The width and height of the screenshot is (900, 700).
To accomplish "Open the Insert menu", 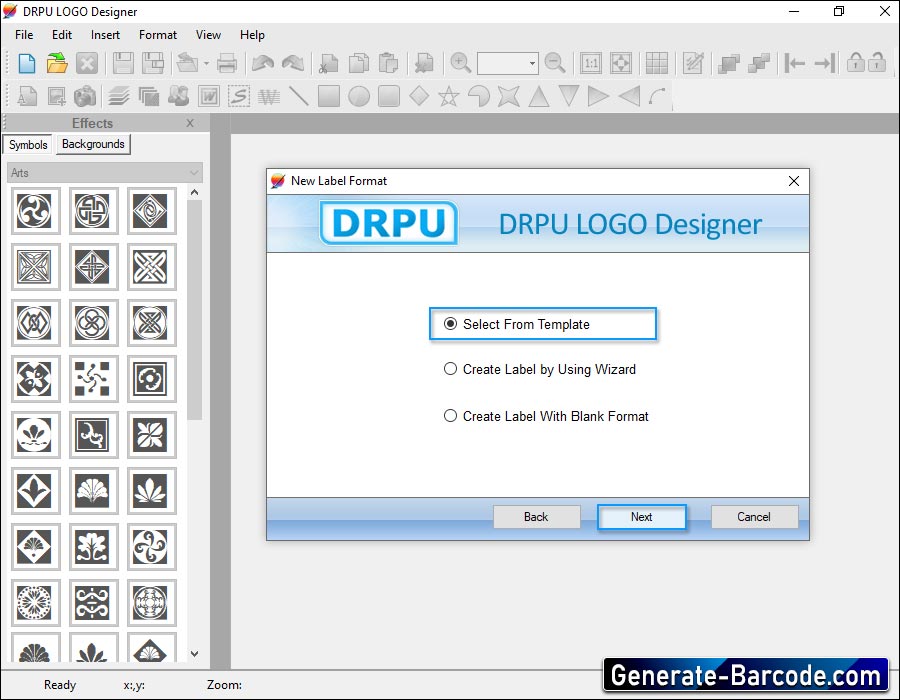I will tap(105, 35).
